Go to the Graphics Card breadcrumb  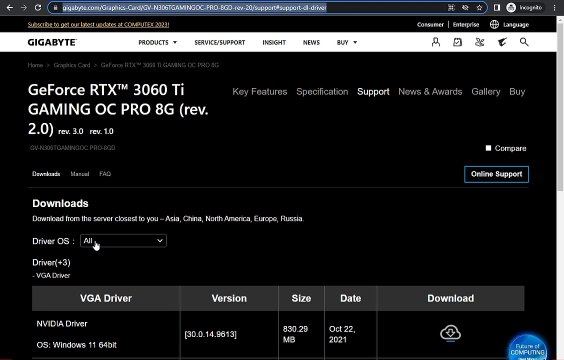tap(72, 65)
